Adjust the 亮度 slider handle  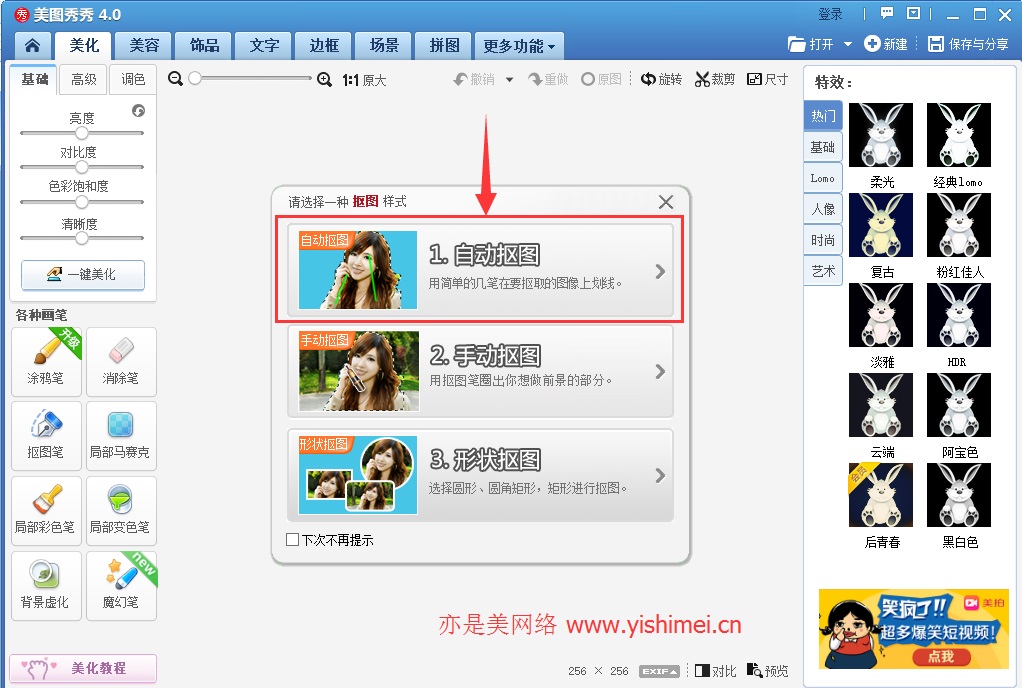pos(81,133)
